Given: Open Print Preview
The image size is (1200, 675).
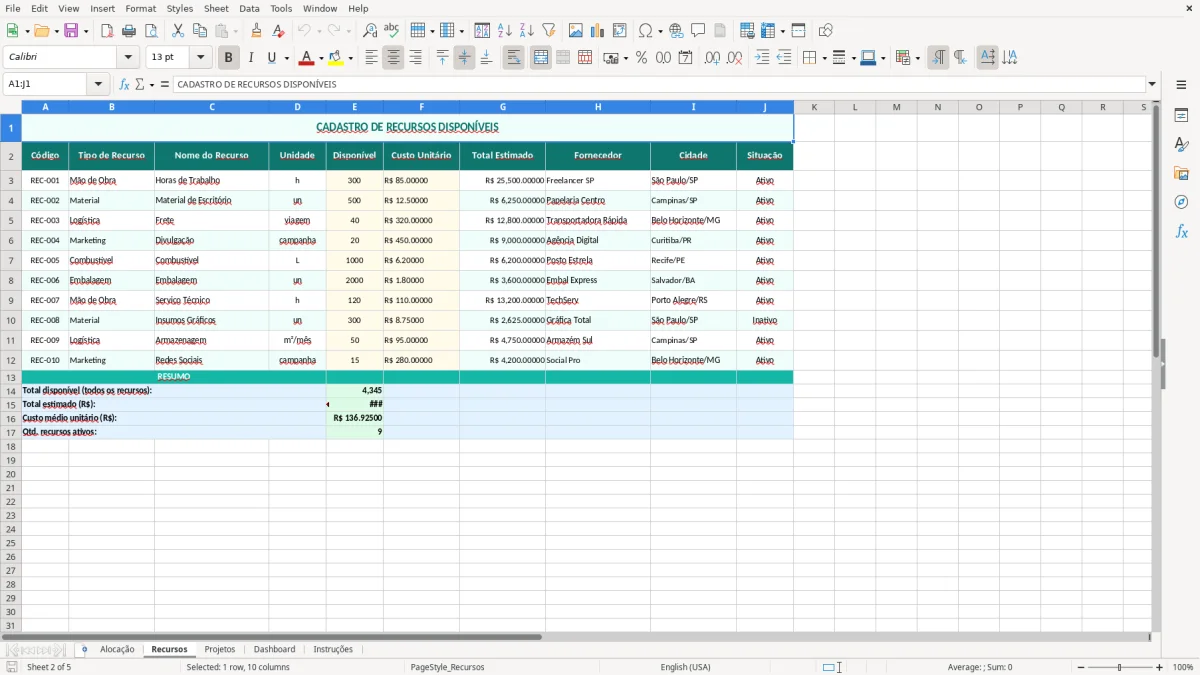Looking at the screenshot, I should (151, 31).
